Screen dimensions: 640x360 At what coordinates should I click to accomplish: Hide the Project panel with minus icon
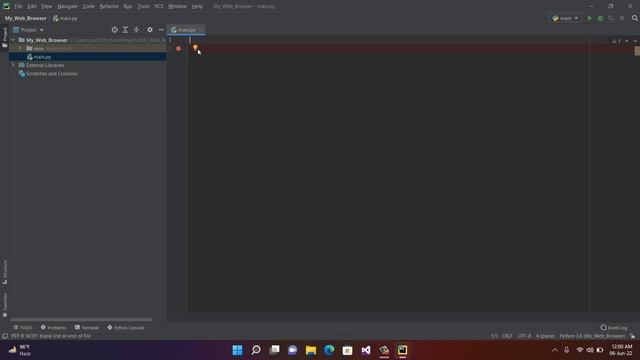(161, 30)
